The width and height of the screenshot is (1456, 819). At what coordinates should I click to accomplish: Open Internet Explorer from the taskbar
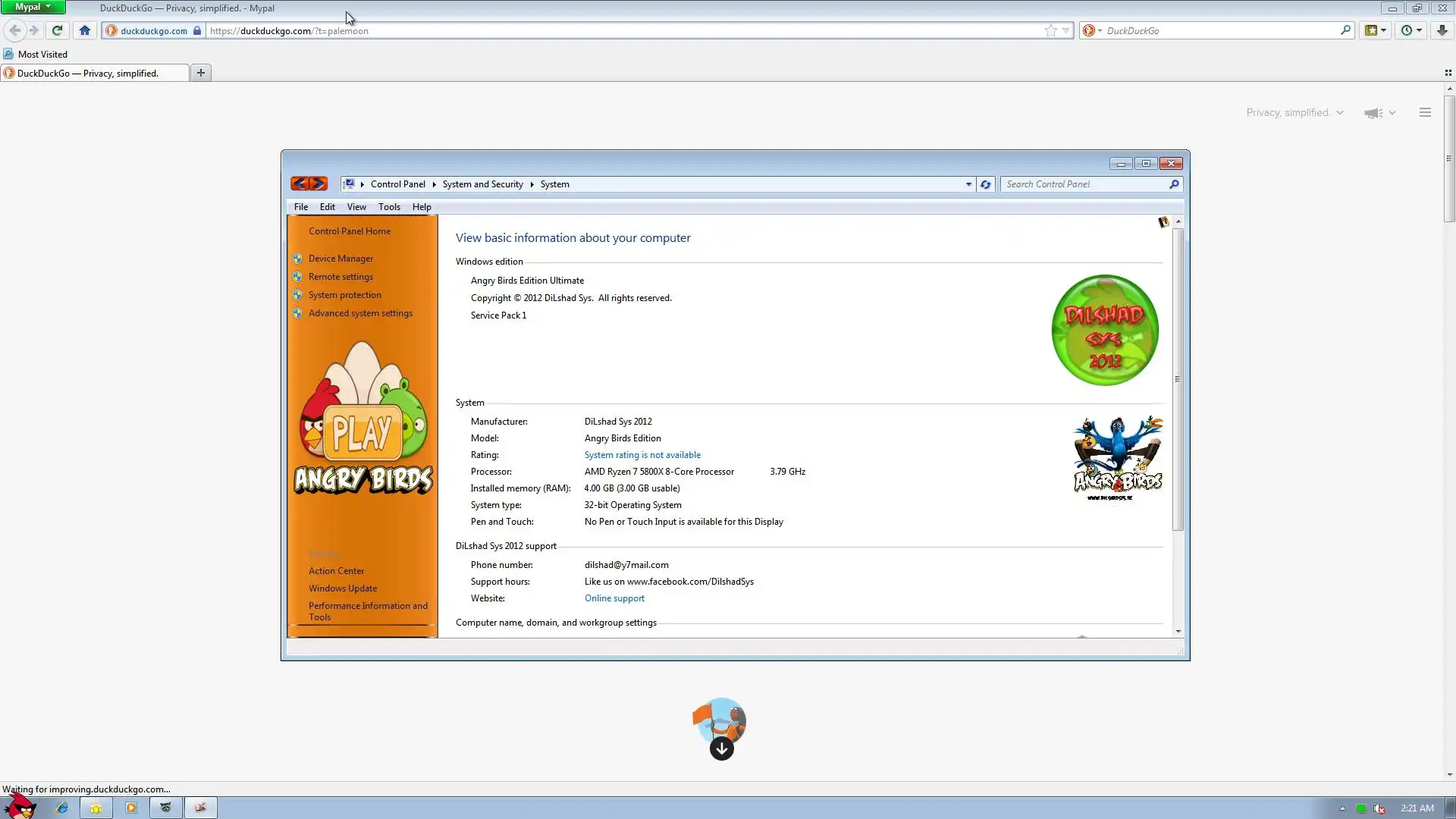62,808
